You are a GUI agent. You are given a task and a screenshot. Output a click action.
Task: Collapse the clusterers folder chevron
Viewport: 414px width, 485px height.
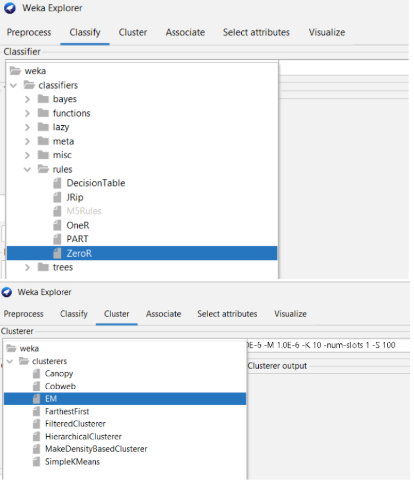pyautogui.click(x=10, y=361)
